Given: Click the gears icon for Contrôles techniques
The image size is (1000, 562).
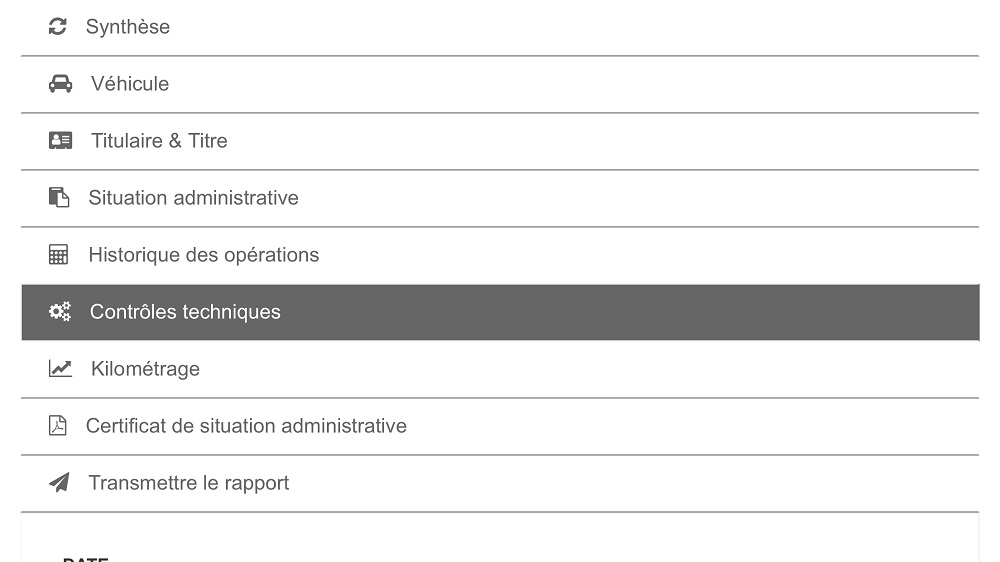Looking at the screenshot, I should (60, 311).
